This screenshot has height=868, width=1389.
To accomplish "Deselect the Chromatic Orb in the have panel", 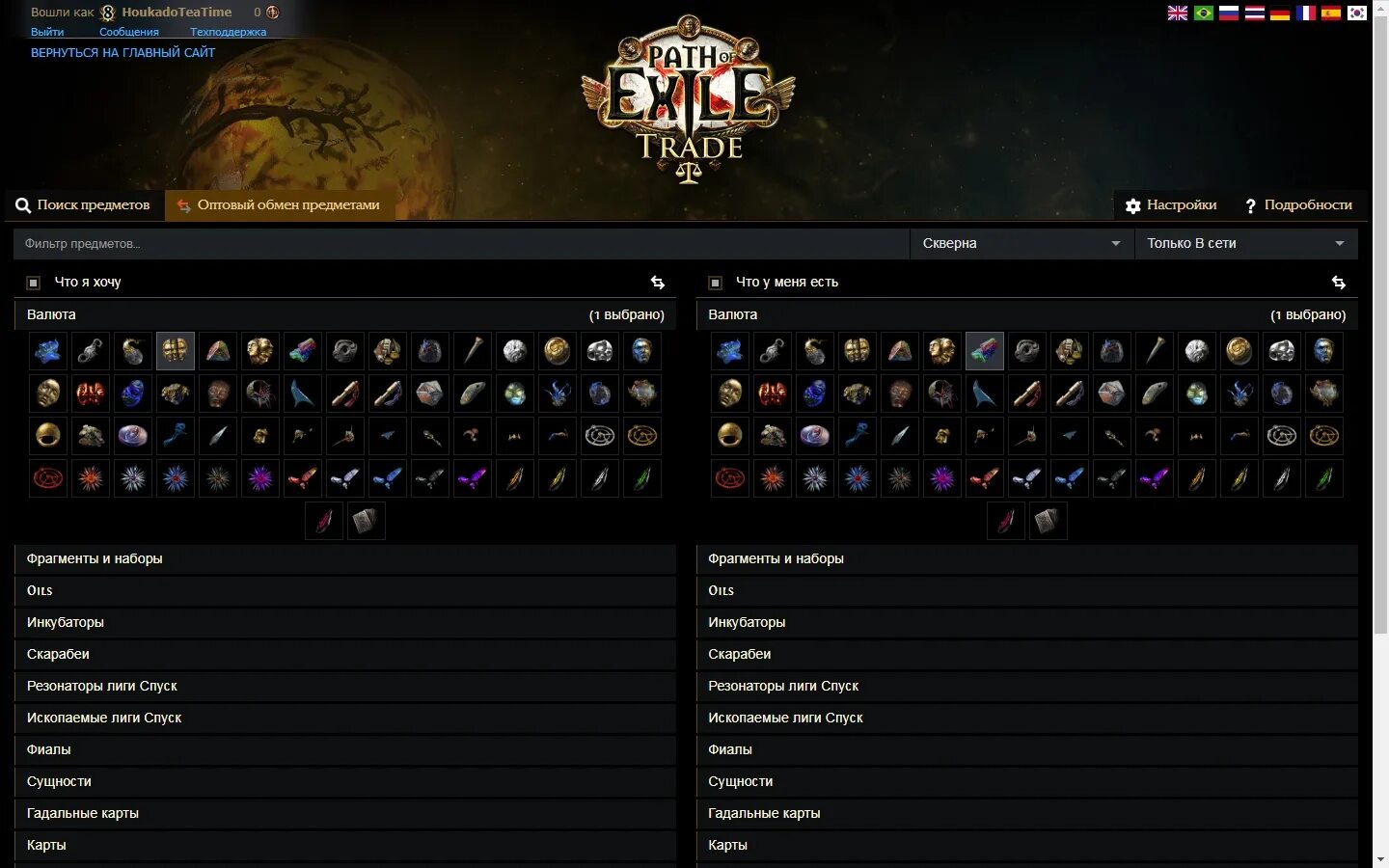I will 985,351.
